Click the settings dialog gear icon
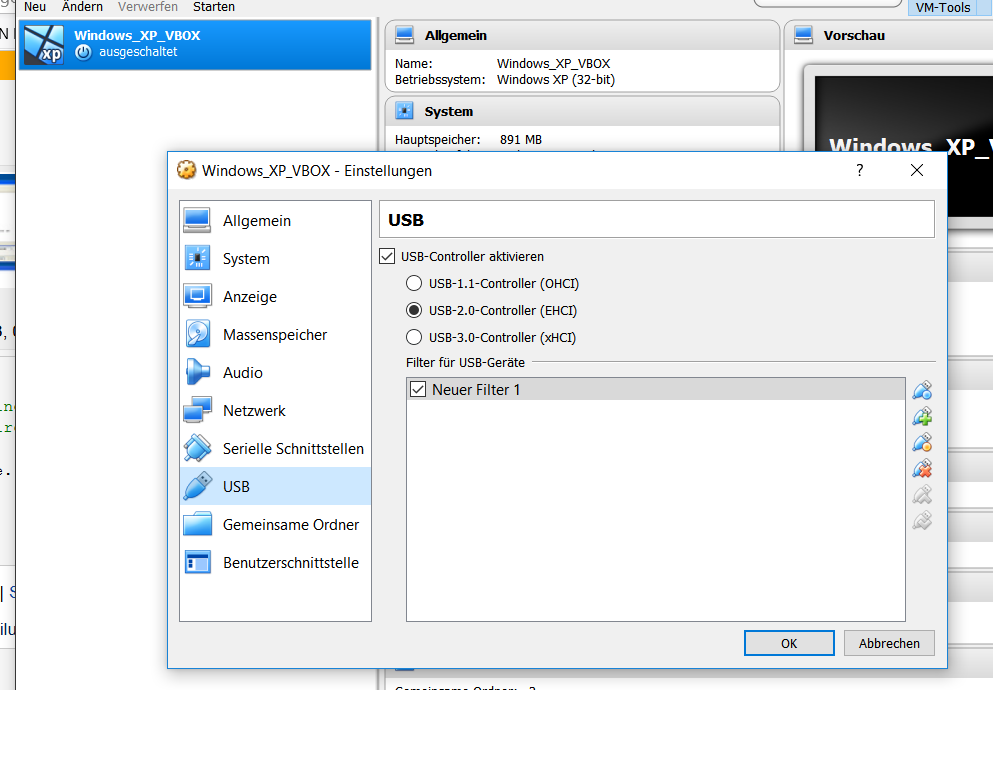 pyautogui.click(x=186, y=170)
